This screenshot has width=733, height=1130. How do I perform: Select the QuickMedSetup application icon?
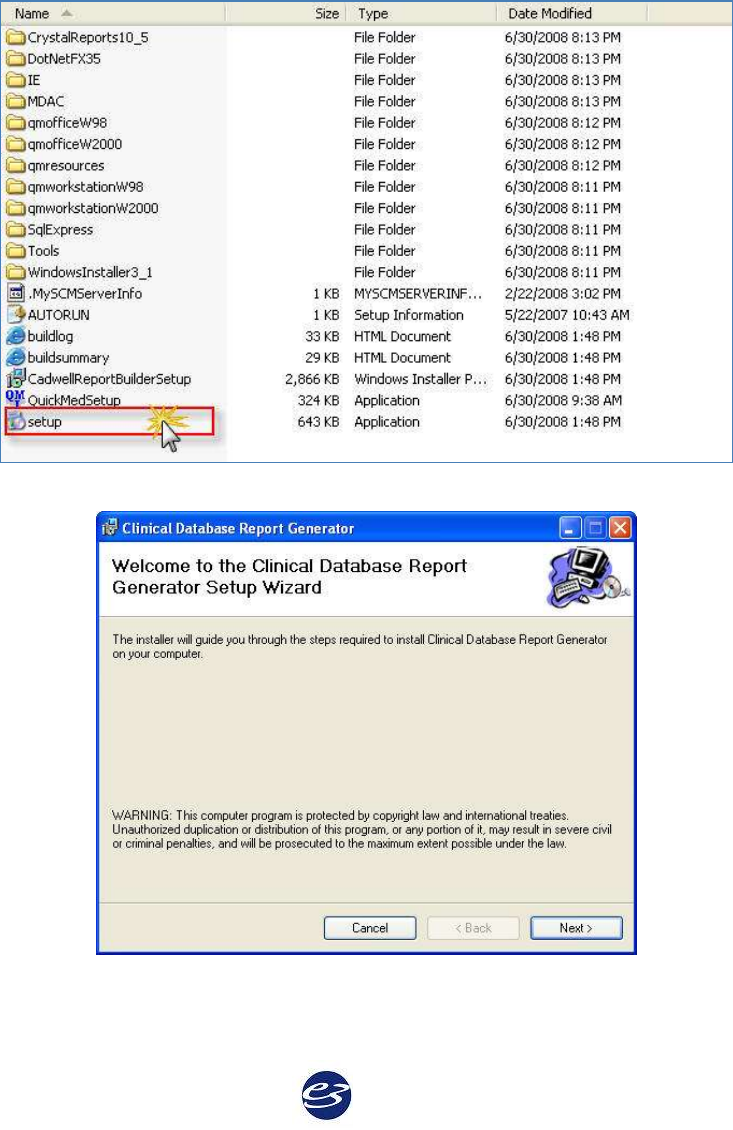click(16, 399)
